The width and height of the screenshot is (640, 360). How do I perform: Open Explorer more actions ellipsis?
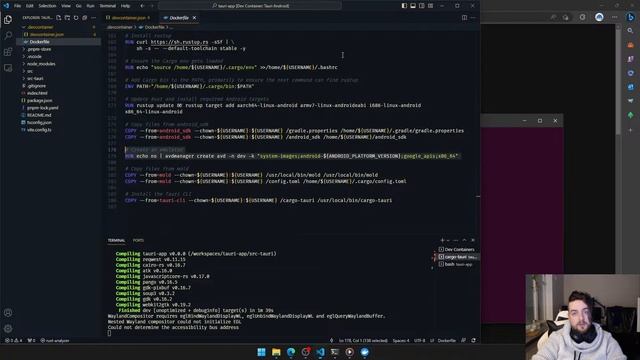[93, 18]
